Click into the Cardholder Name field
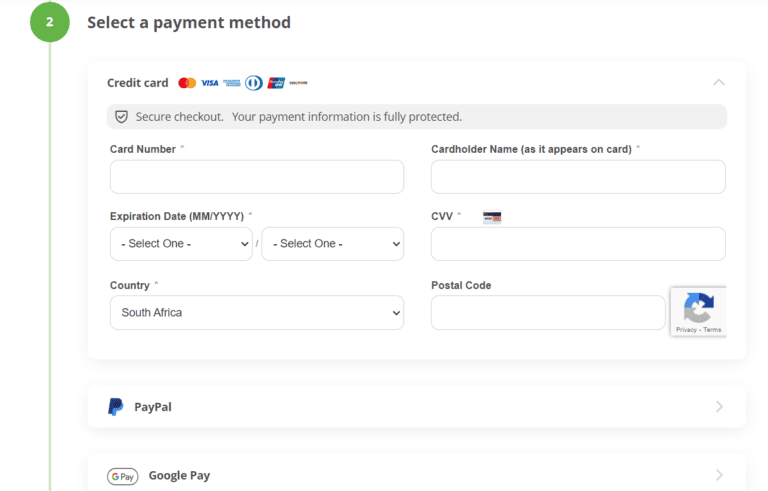The image size is (768, 491). (578, 177)
